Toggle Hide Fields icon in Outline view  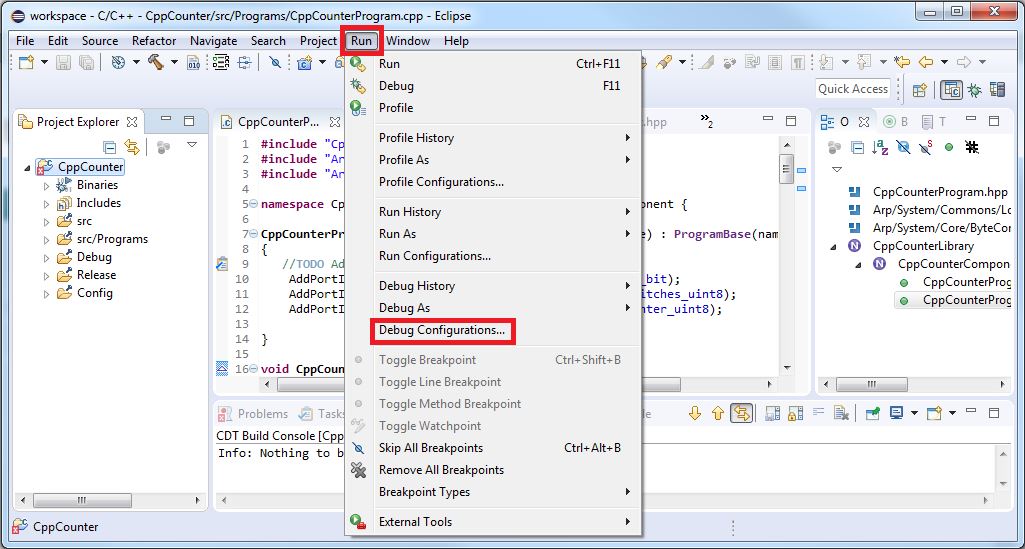(x=903, y=147)
